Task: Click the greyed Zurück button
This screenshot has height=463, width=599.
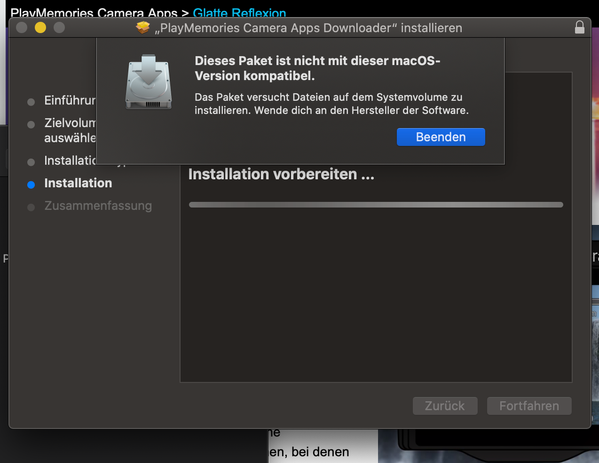Action: (445, 406)
